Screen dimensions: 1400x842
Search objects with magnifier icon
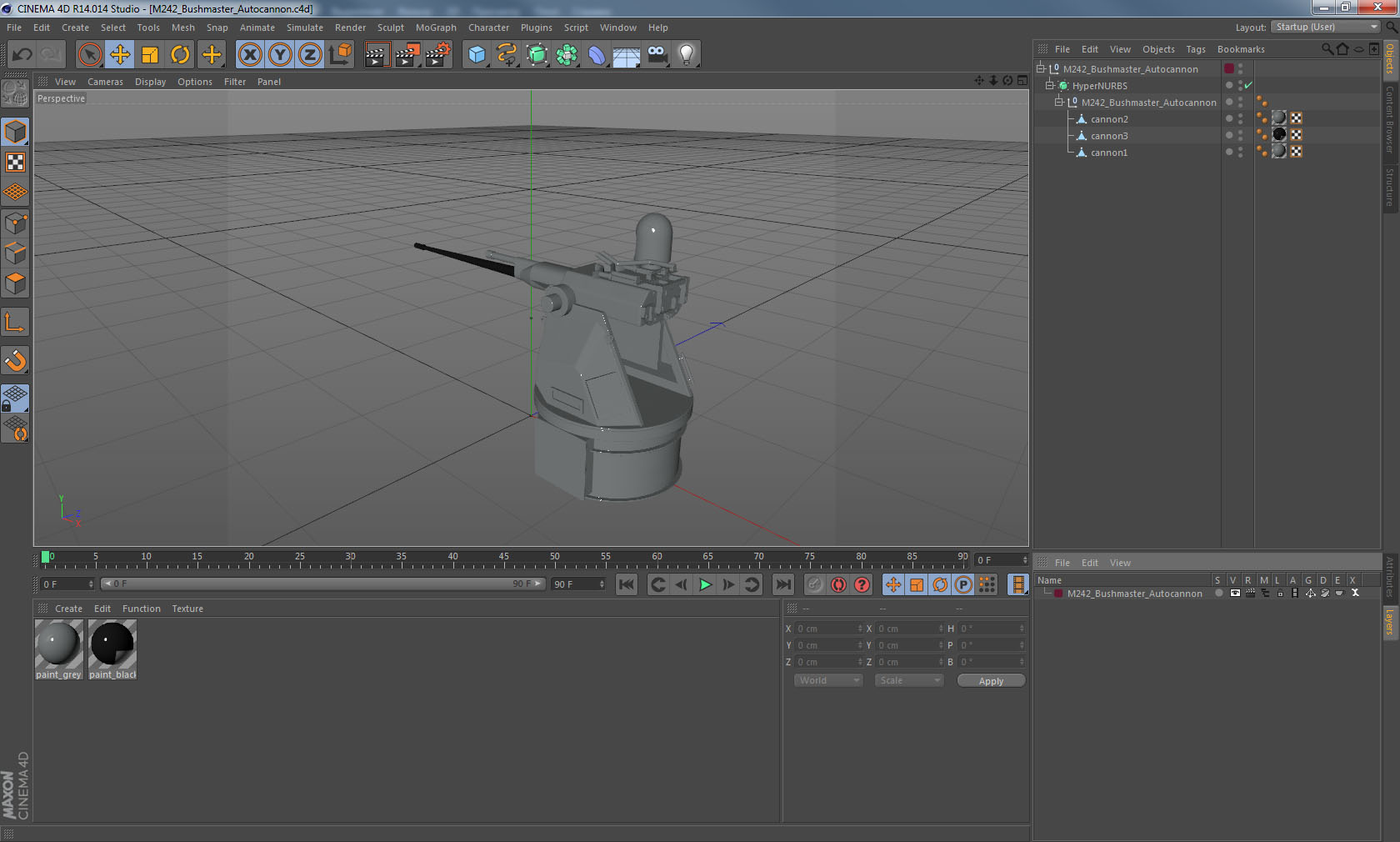pyautogui.click(x=1327, y=49)
